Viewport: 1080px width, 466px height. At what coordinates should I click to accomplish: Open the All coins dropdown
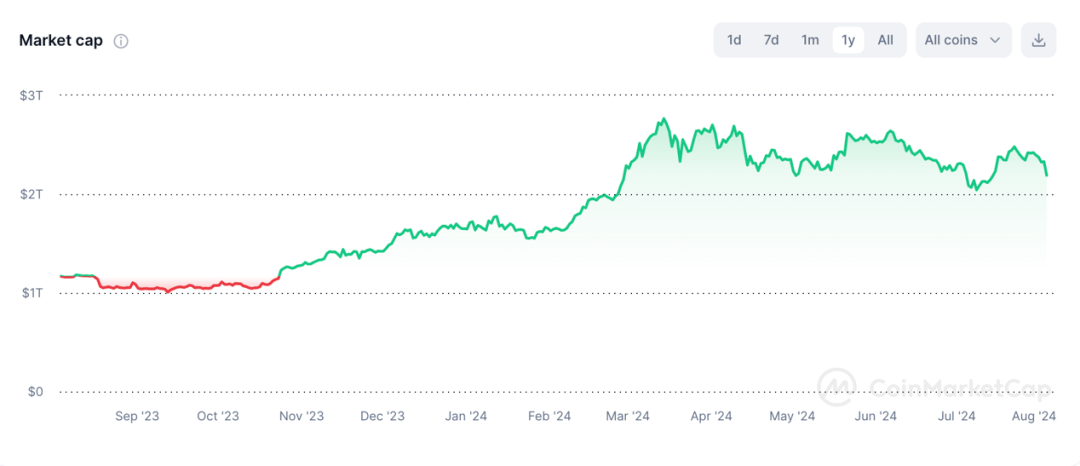coord(963,40)
